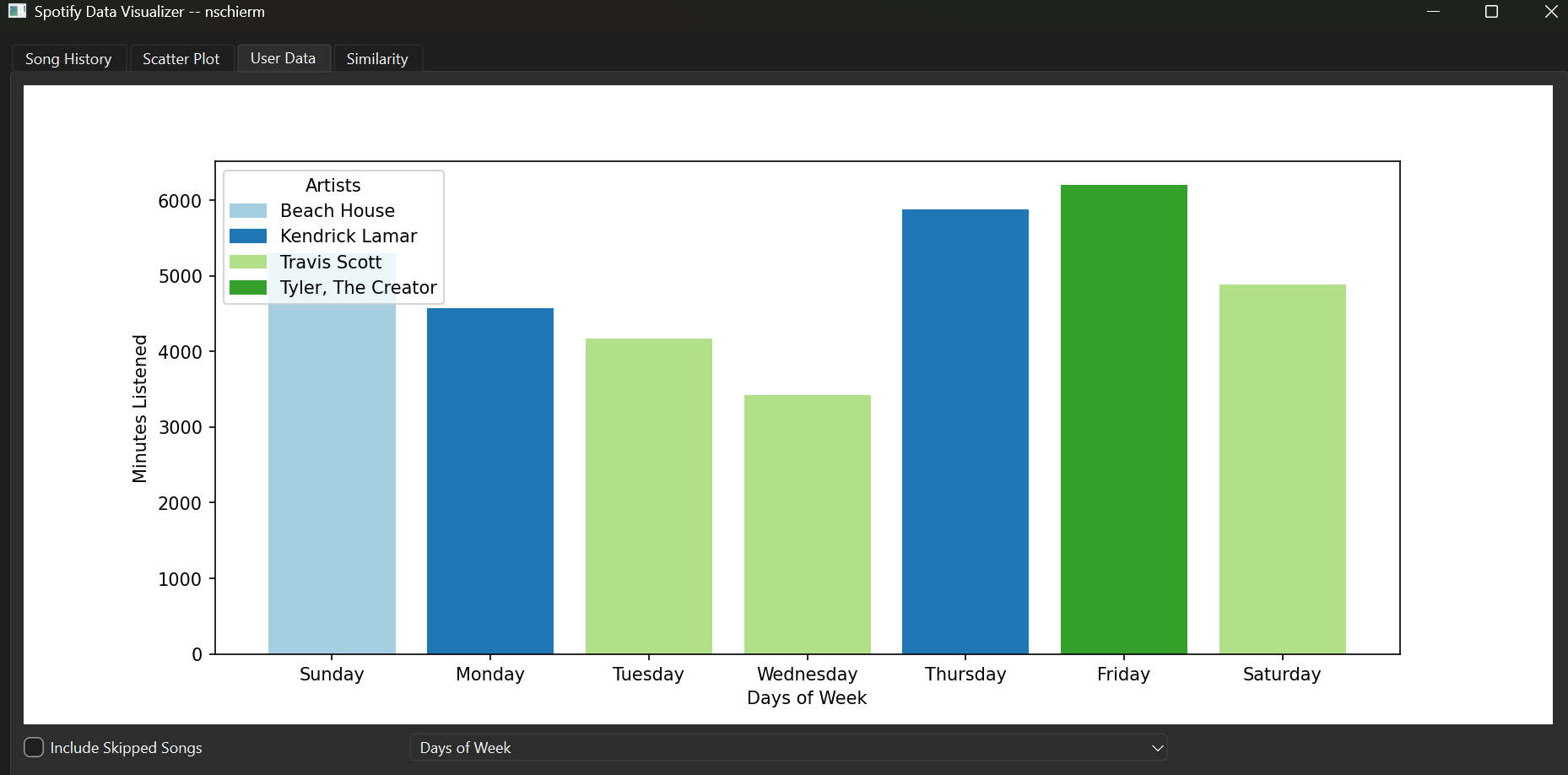Click the Friday bar in the chart
Viewport: 1568px width, 775px height.
tap(1124, 420)
